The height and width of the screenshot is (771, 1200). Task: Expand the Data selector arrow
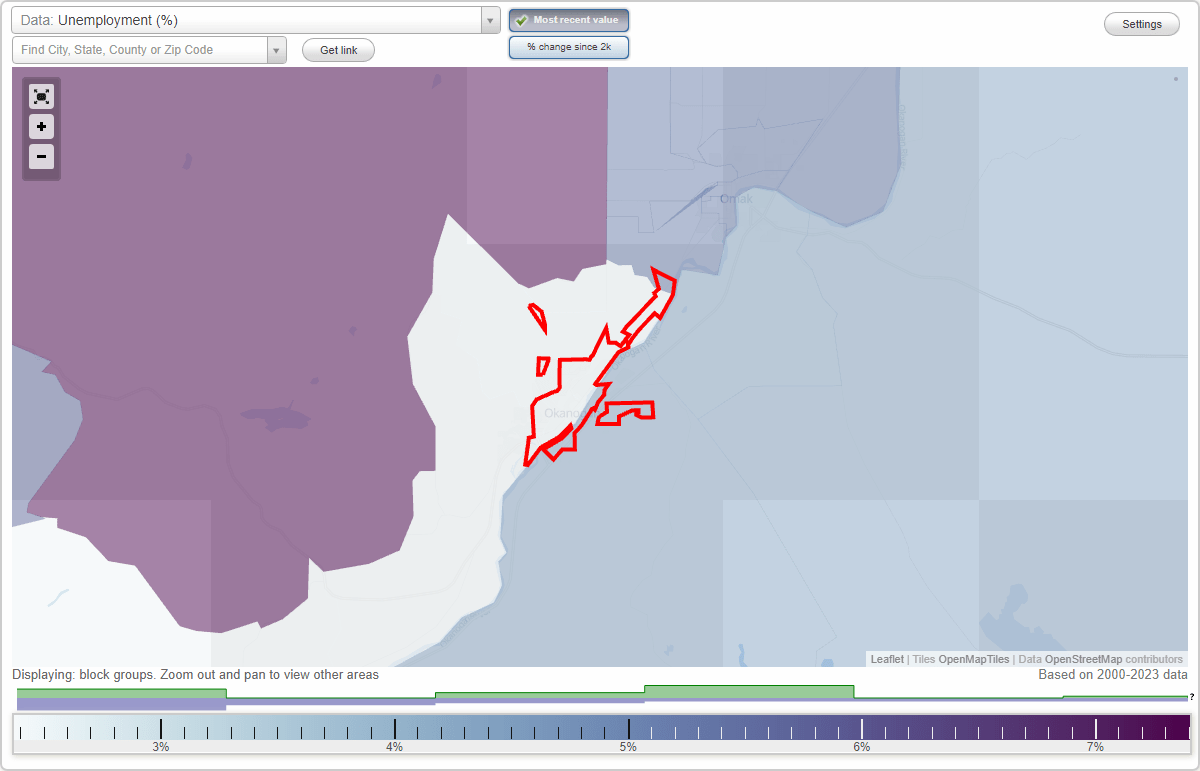coord(491,20)
